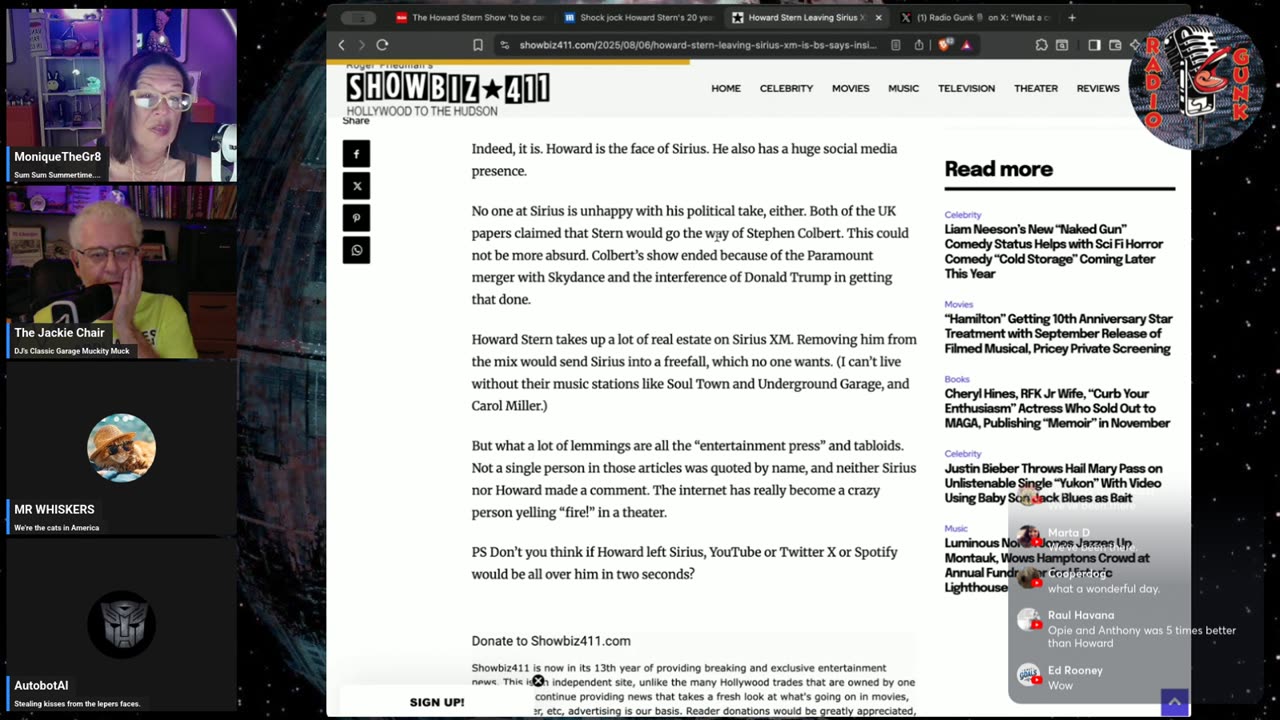Click Celebrity category above Liam Neeson headline

[963, 215]
